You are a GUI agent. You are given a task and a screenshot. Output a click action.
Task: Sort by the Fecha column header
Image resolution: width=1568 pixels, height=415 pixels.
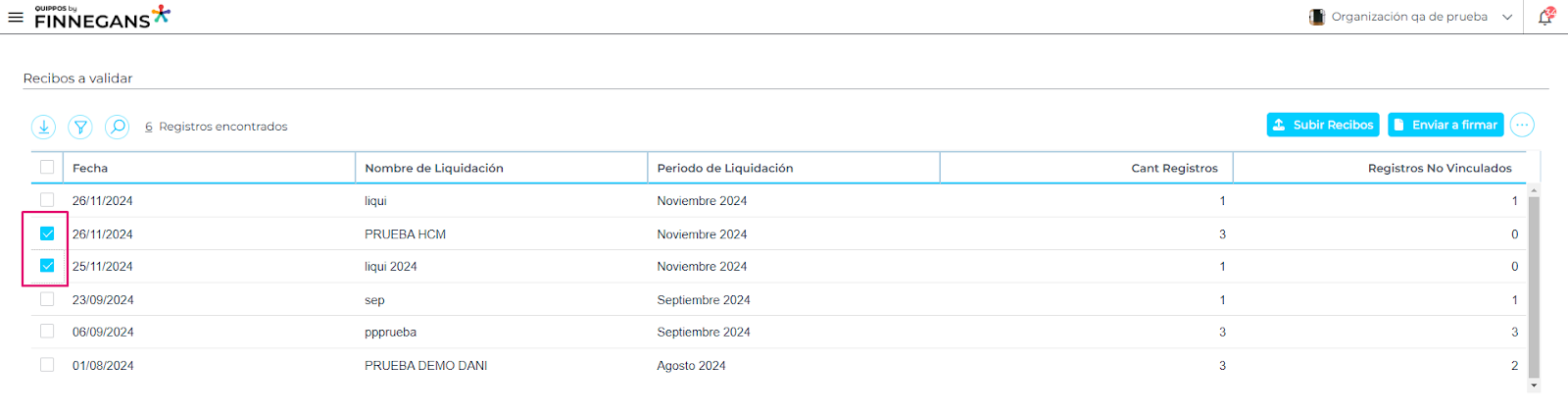[x=90, y=168]
